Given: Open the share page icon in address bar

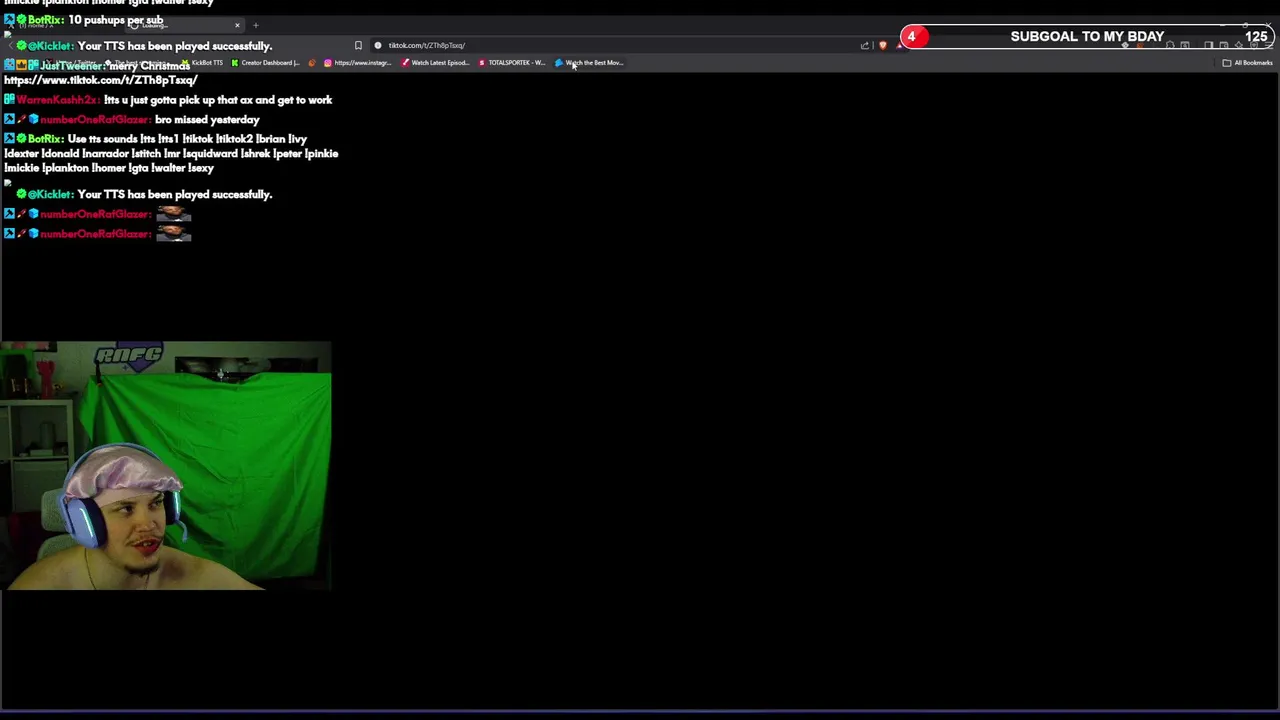Looking at the screenshot, I should [x=865, y=45].
